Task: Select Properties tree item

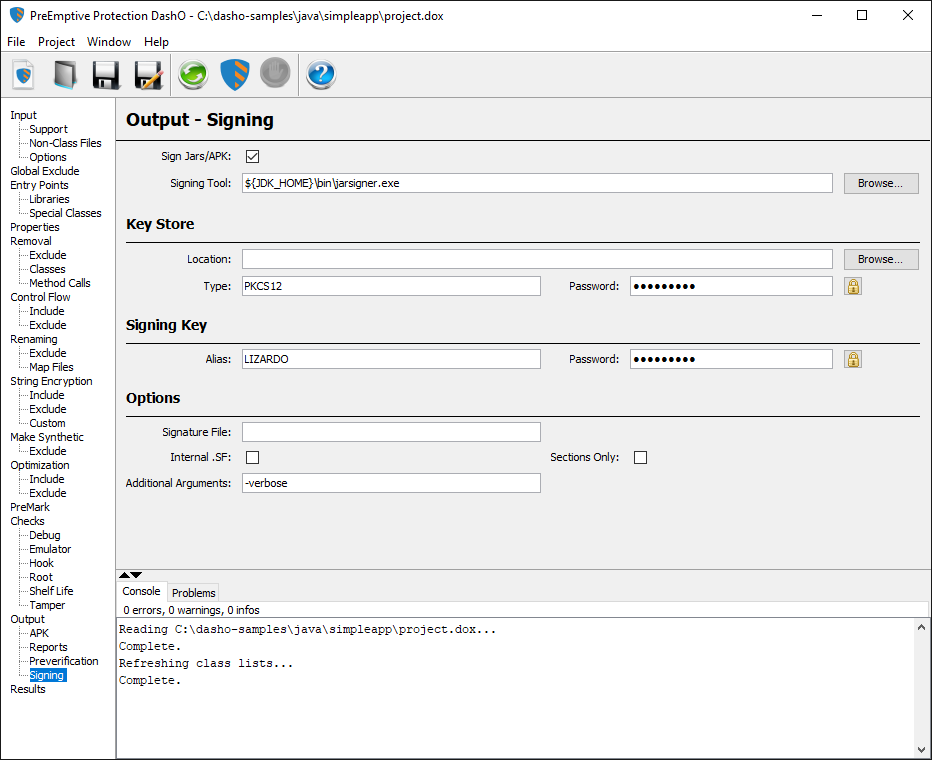Action: pos(34,227)
